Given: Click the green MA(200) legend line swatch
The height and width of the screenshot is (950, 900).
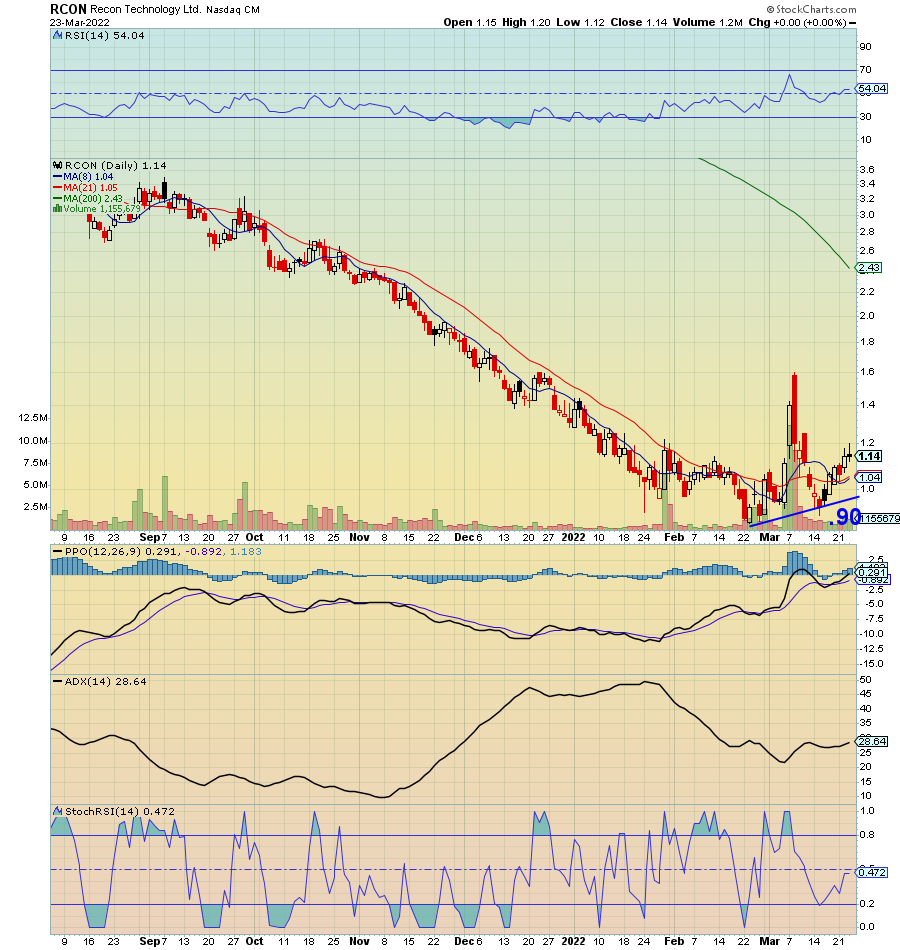Looking at the screenshot, I should point(58,198).
